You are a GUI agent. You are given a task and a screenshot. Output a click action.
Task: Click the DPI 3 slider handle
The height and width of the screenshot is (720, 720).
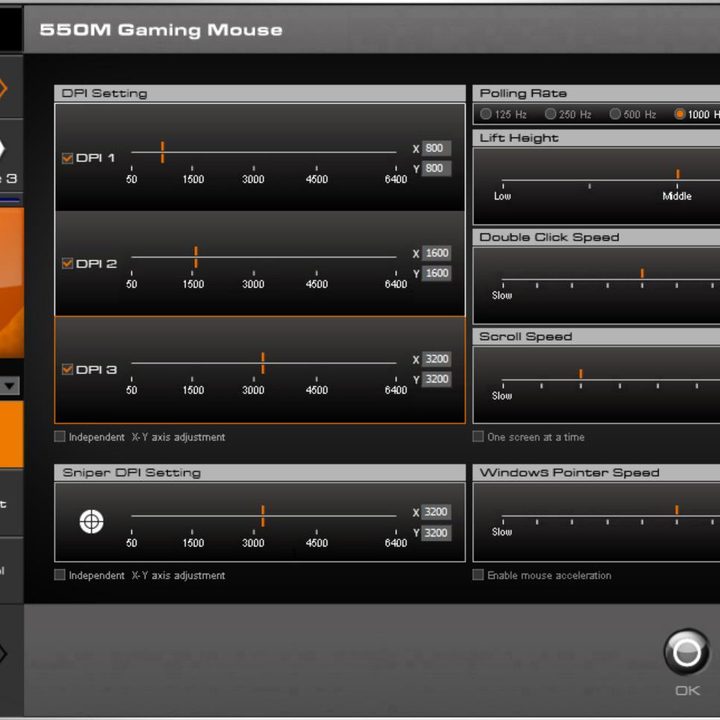(x=263, y=363)
